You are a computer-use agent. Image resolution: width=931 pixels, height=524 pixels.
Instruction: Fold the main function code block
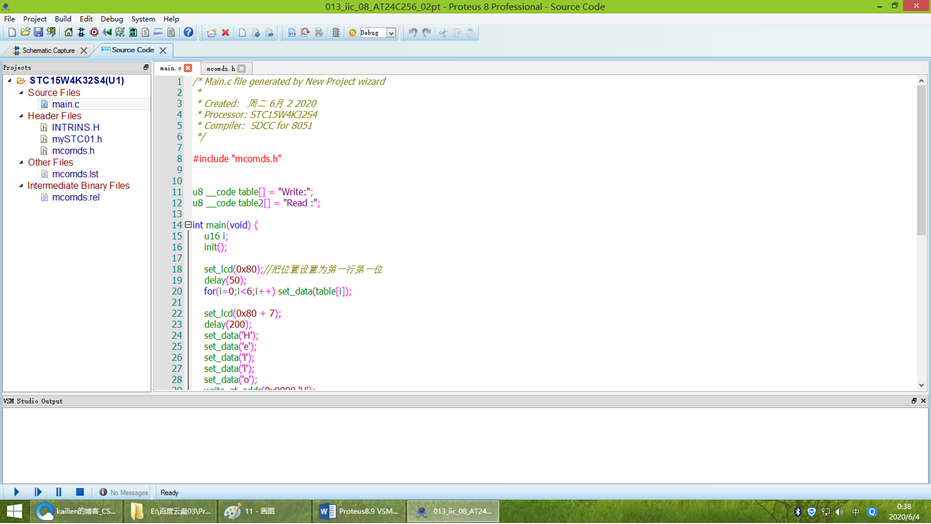(188, 225)
